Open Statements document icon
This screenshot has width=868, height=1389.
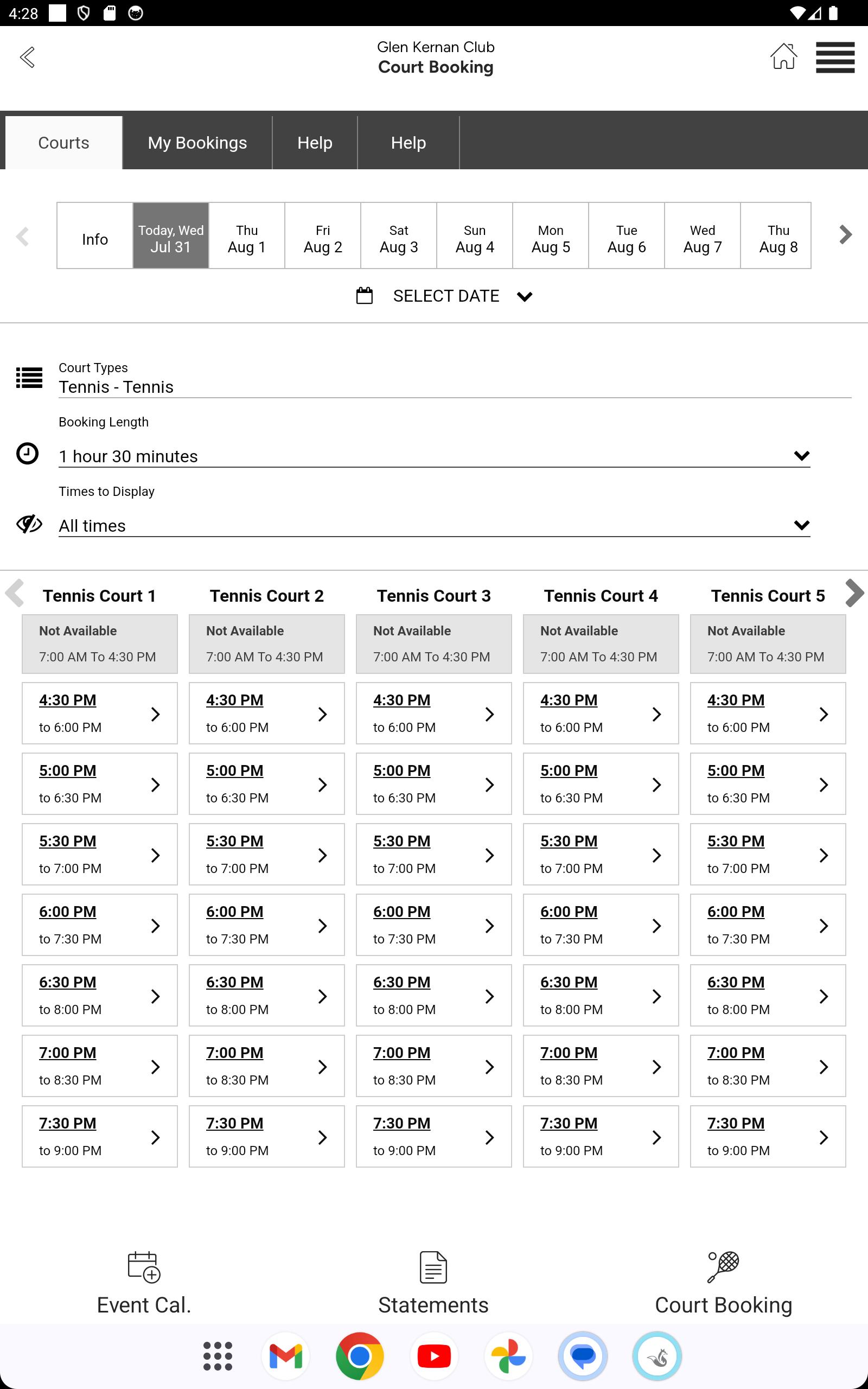pos(433,1267)
